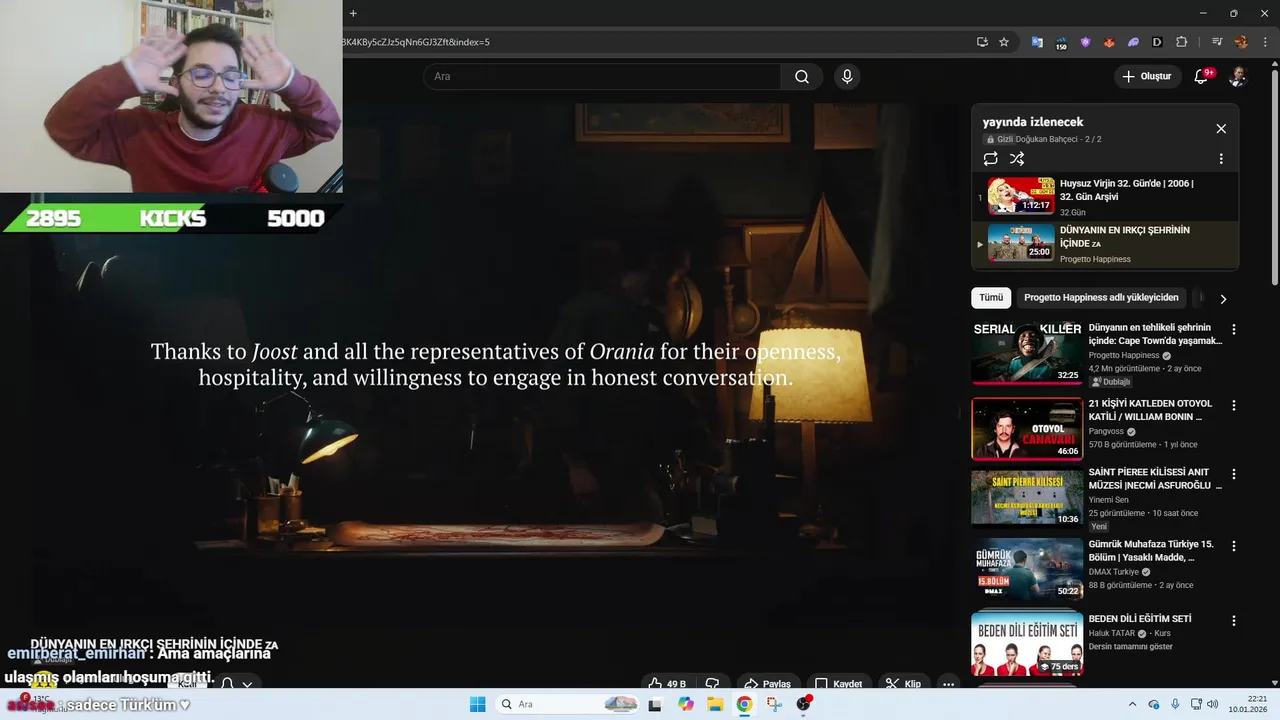The image size is (1280, 720).
Task: Open Chrome extensions puzzle icon
Action: (1181, 42)
